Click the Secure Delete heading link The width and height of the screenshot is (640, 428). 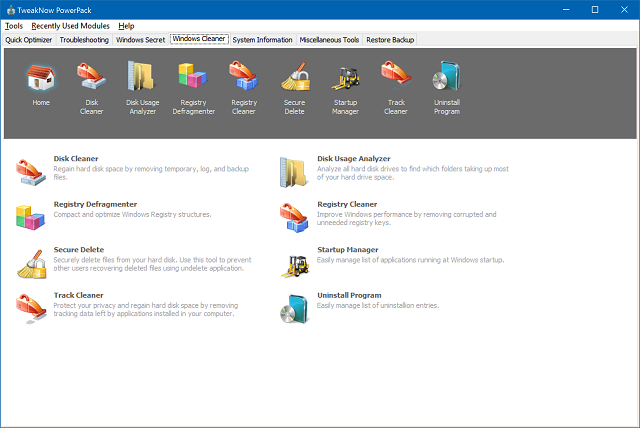click(x=79, y=250)
